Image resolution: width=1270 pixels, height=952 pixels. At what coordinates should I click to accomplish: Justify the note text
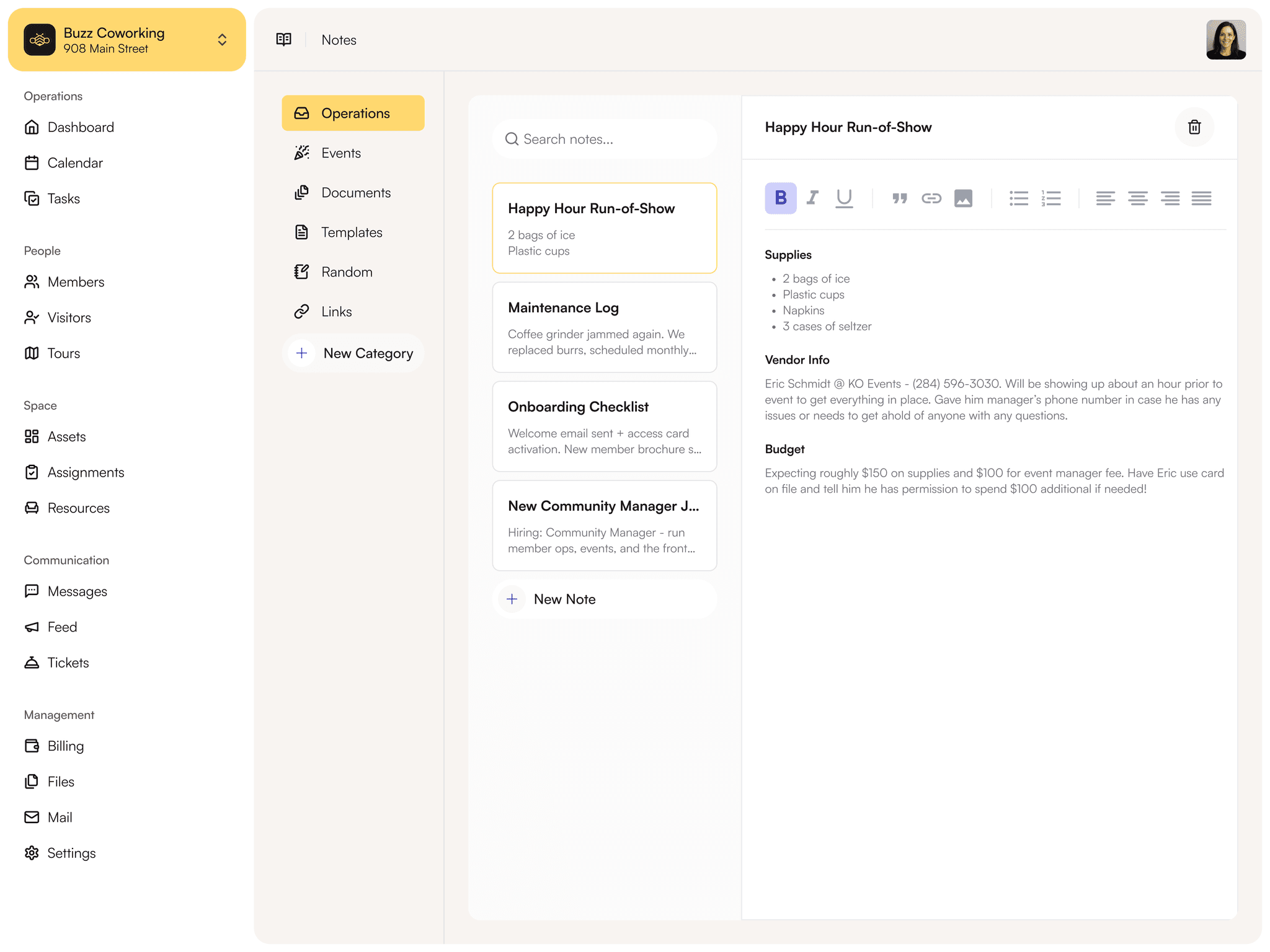click(x=1201, y=198)
